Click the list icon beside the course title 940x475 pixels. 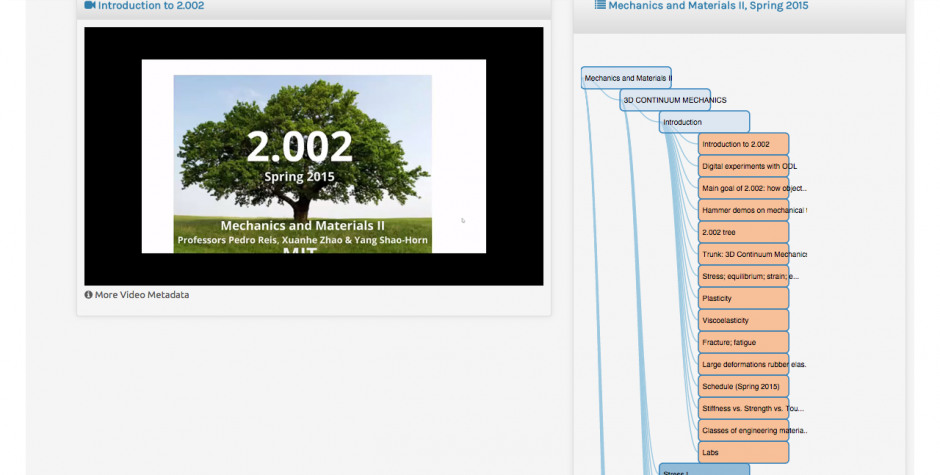(600, 6)
